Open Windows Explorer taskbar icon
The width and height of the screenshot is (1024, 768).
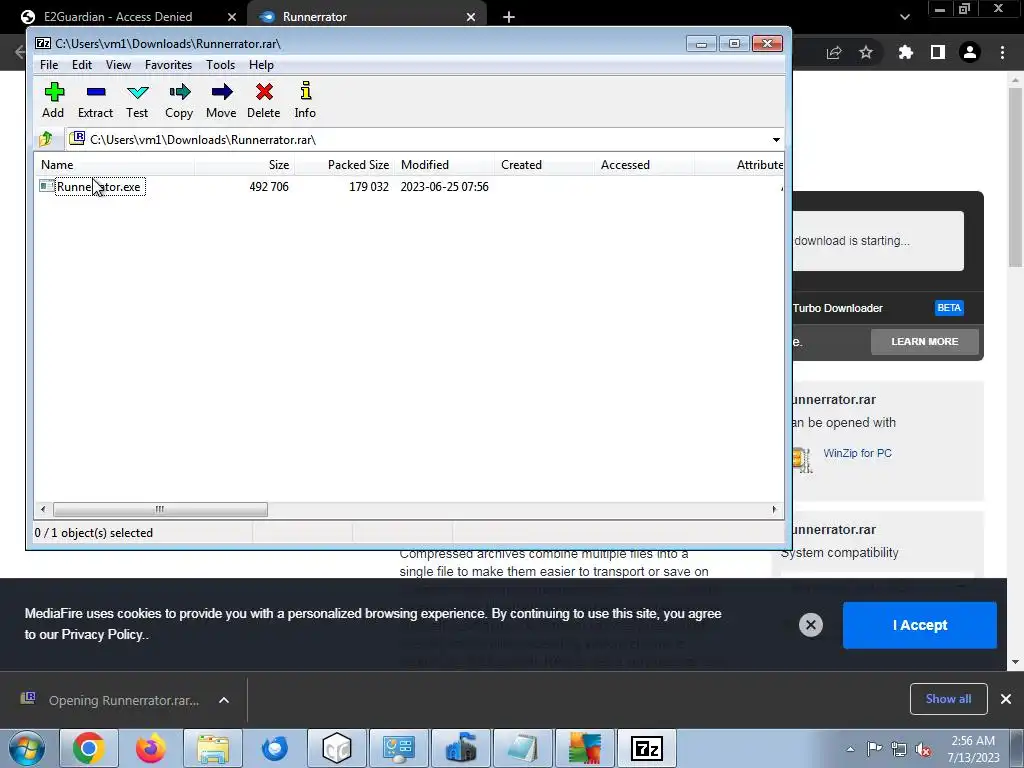pyautogui.click(x=213, y=748)
